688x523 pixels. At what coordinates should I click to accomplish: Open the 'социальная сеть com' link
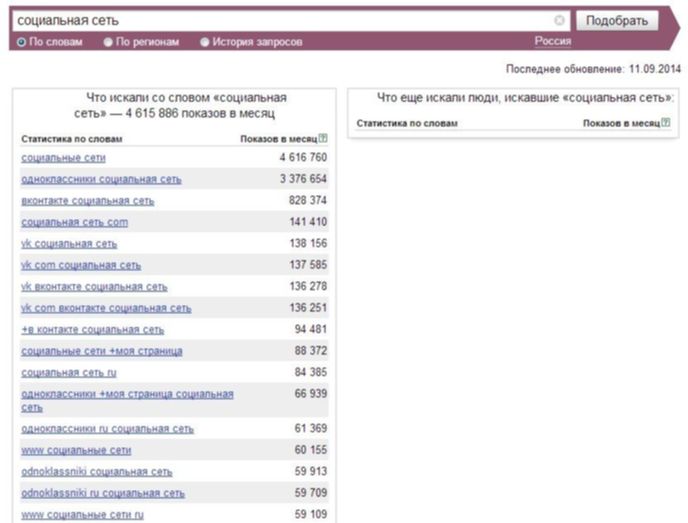(75, 222)
